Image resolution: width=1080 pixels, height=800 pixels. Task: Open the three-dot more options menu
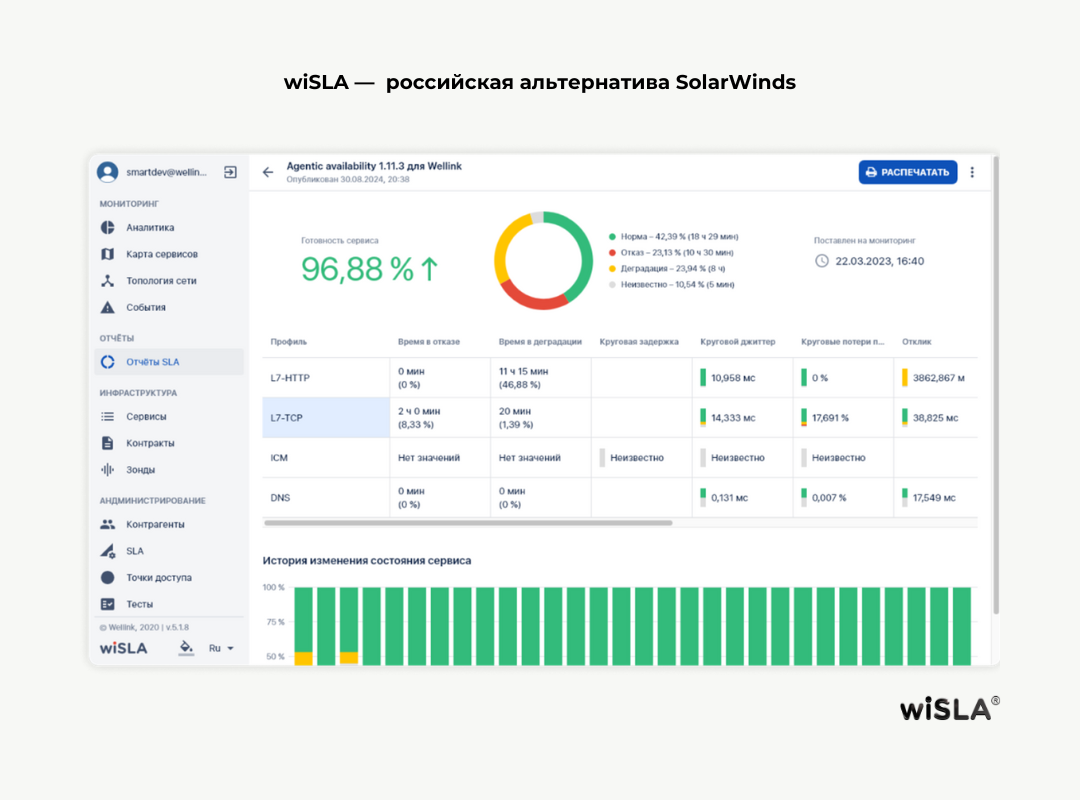(x=972, y=172)
